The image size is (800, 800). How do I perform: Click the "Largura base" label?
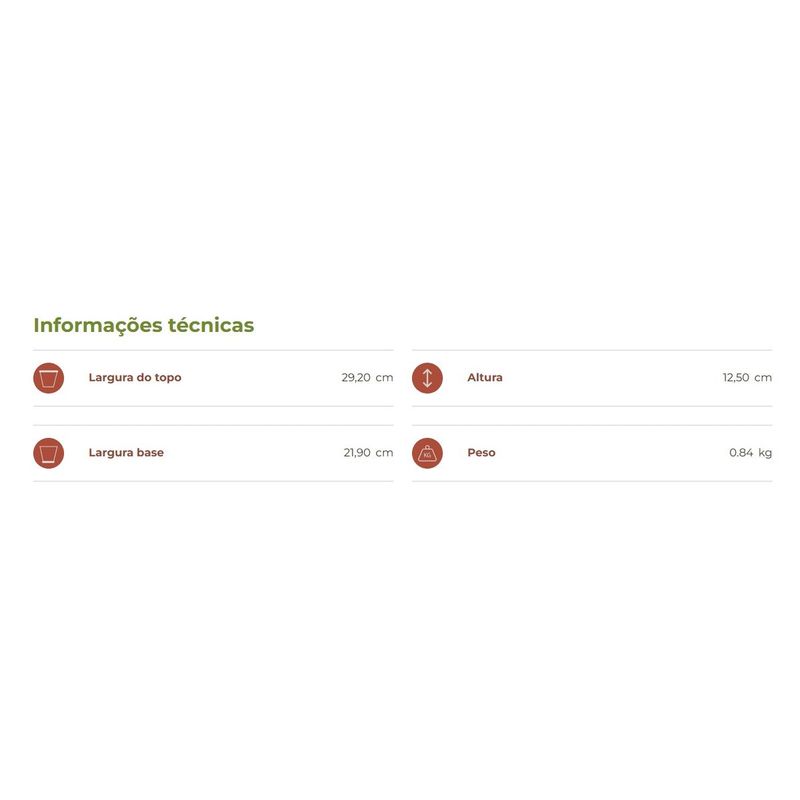coord(126,453)
